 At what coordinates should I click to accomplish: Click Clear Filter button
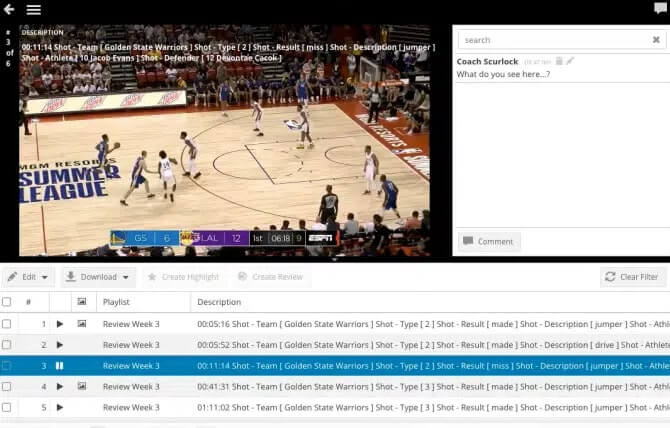pos(632,277)
